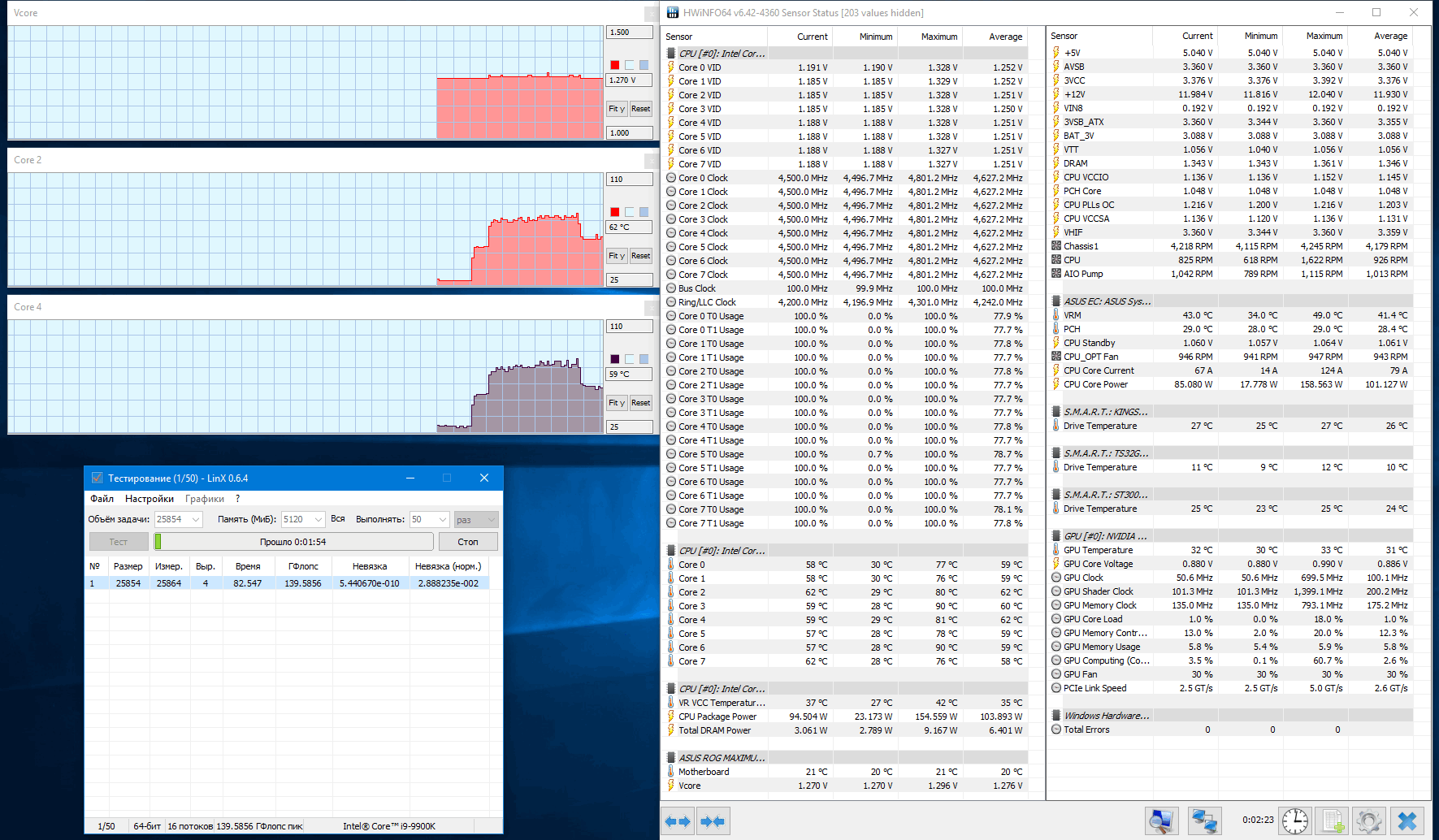Image resolution: width=1439 pixels, height=840 pixels.
Task: Select the CPU Core Power sensor row
Action: click(1231, 384)
